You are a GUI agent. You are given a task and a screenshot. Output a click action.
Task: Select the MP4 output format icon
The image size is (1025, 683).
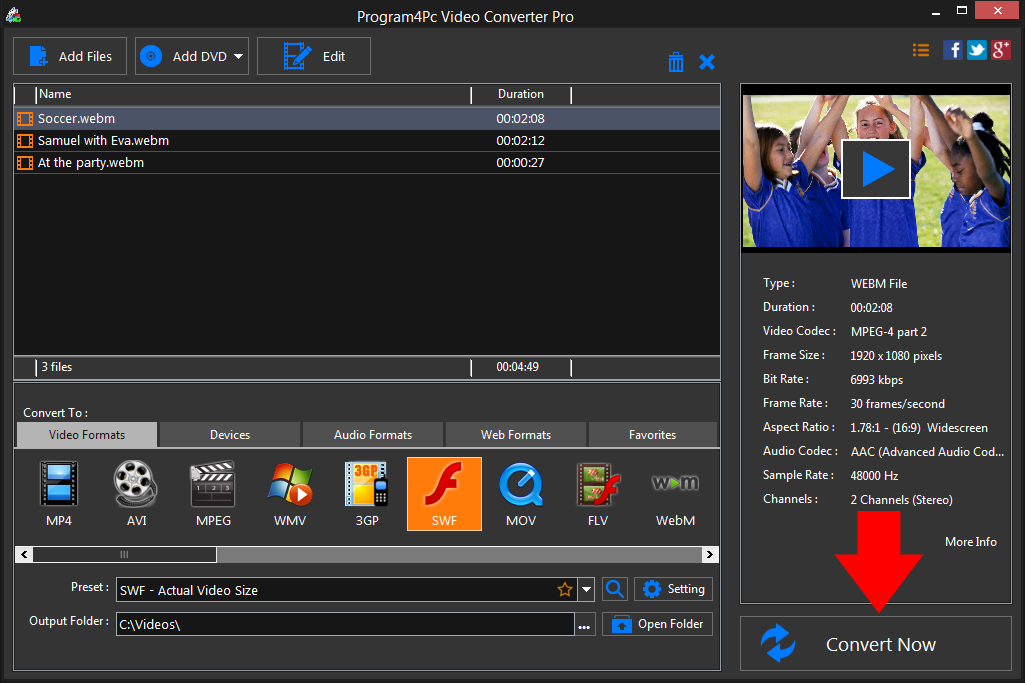[58, 493]
